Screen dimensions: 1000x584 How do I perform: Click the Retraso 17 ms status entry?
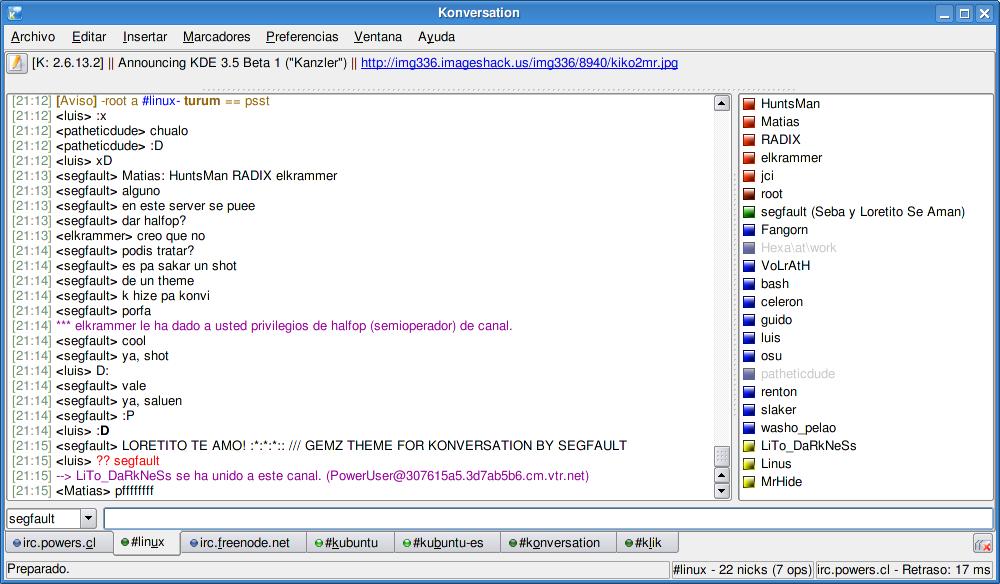[904, 569]
